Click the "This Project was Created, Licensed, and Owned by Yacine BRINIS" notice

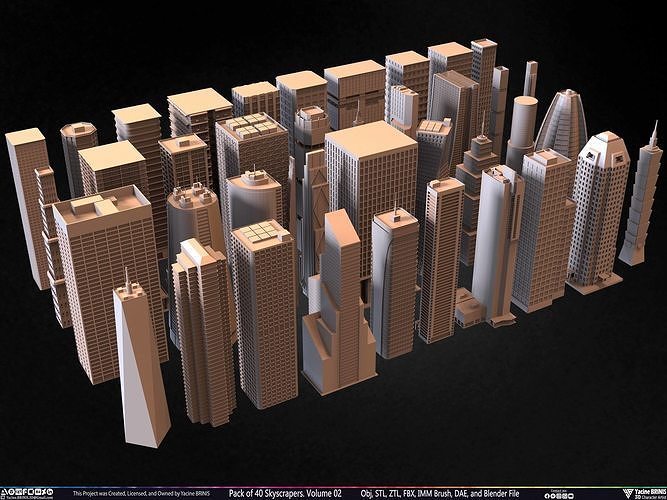click(141, 494)
